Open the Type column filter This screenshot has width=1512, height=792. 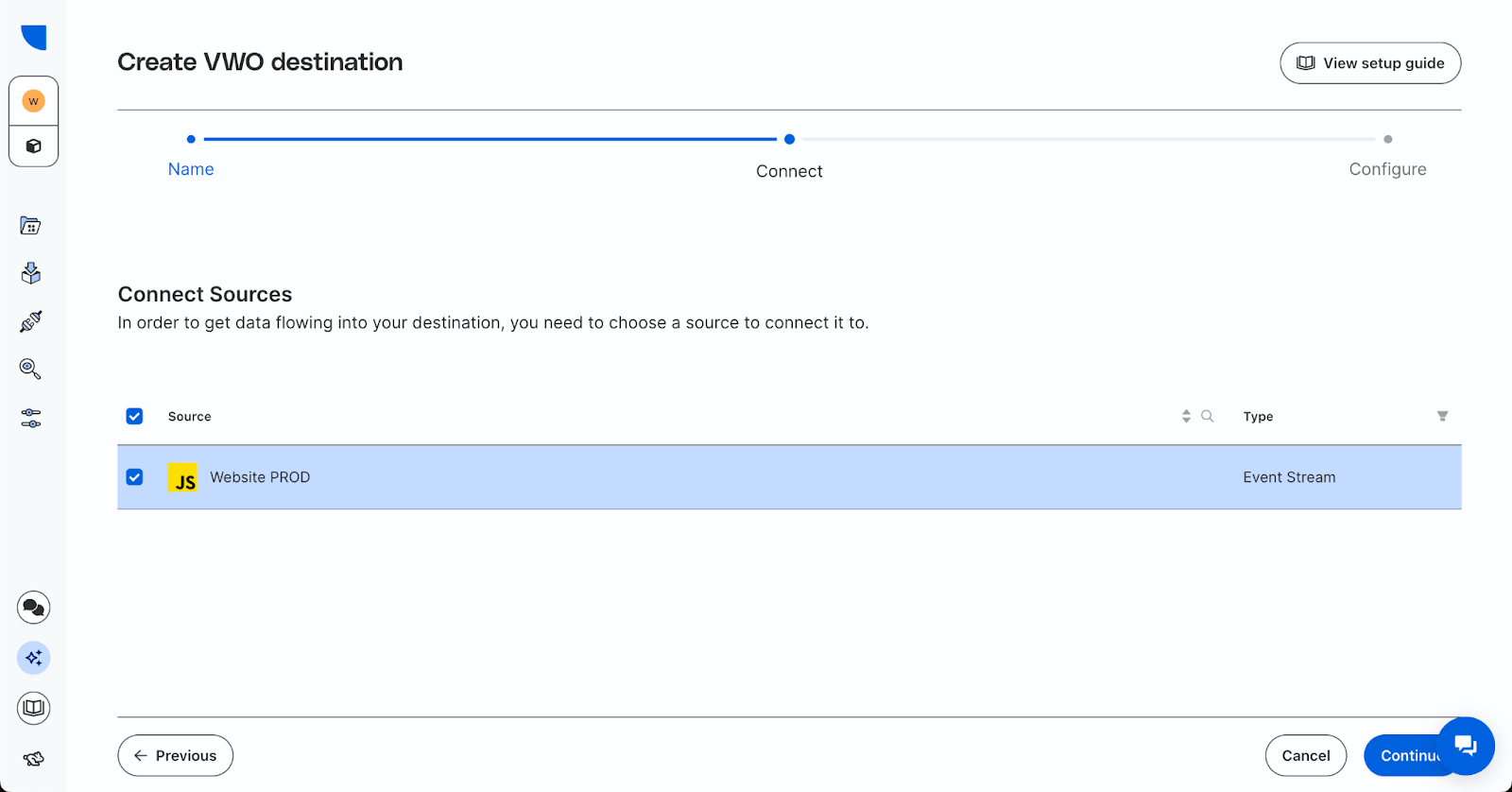(1442, 416)
